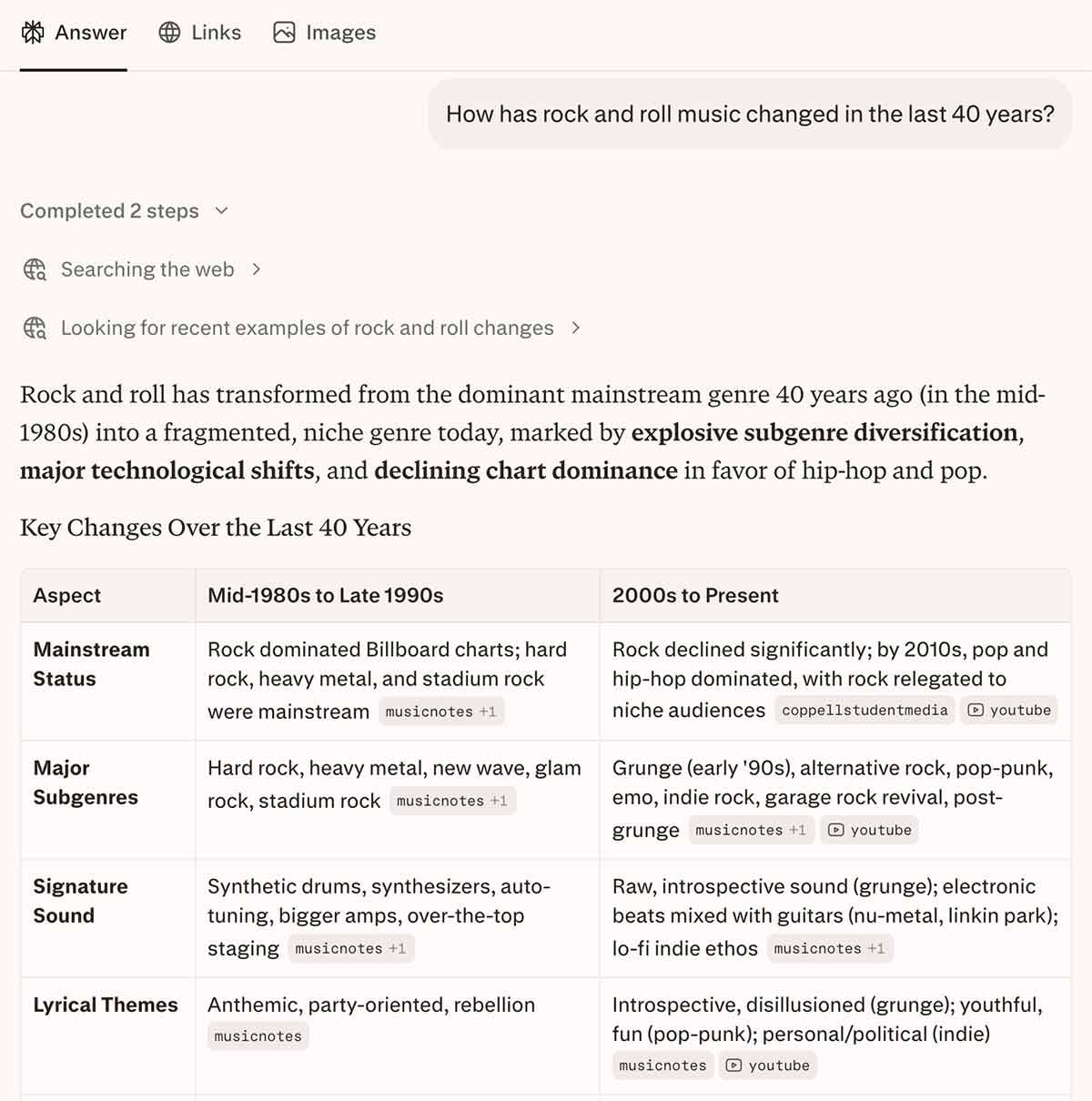Click the picture icon beside Images

pos(284,33)
